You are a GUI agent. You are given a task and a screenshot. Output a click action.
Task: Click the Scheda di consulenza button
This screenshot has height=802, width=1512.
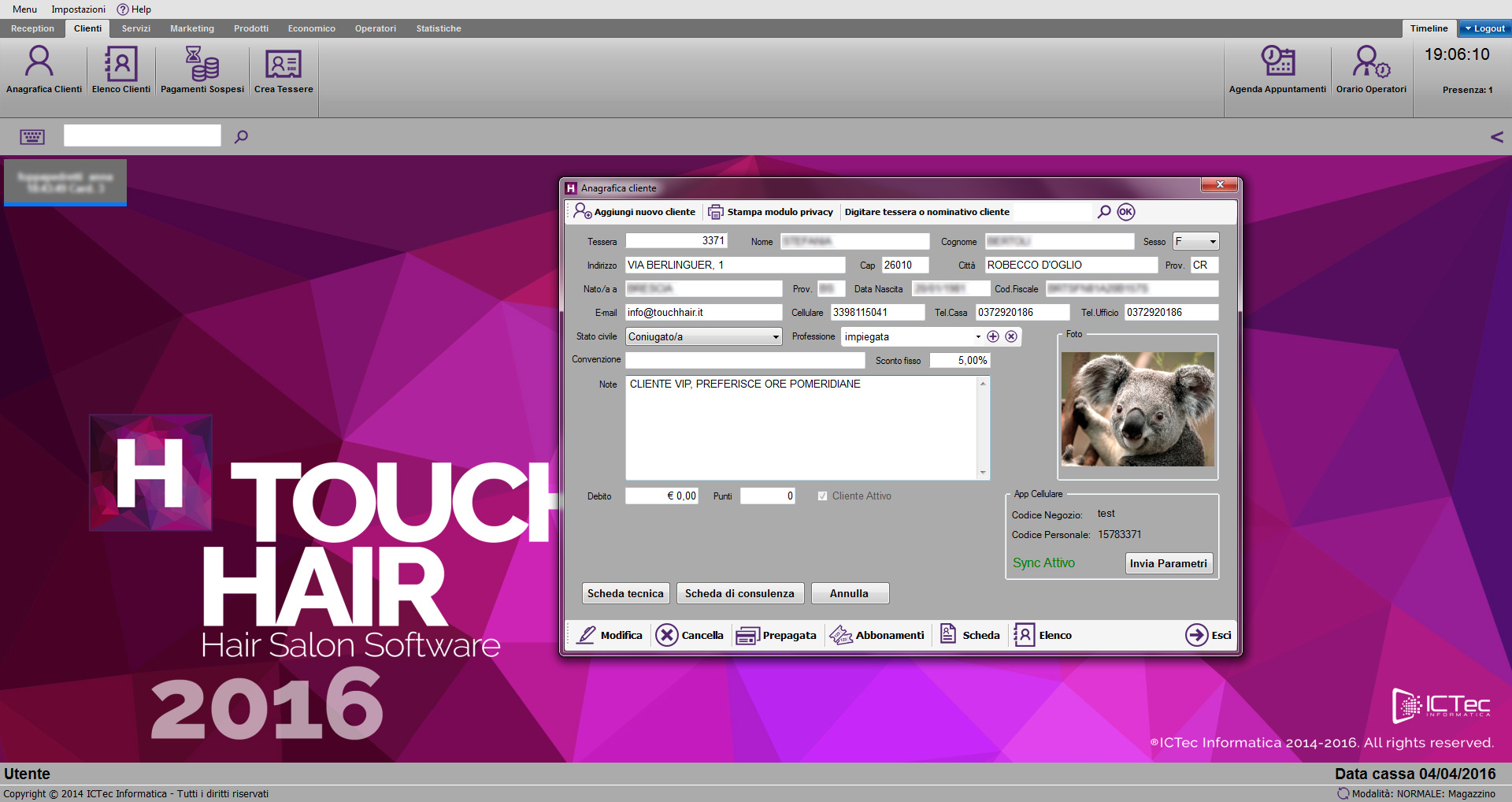coord(739,593)
